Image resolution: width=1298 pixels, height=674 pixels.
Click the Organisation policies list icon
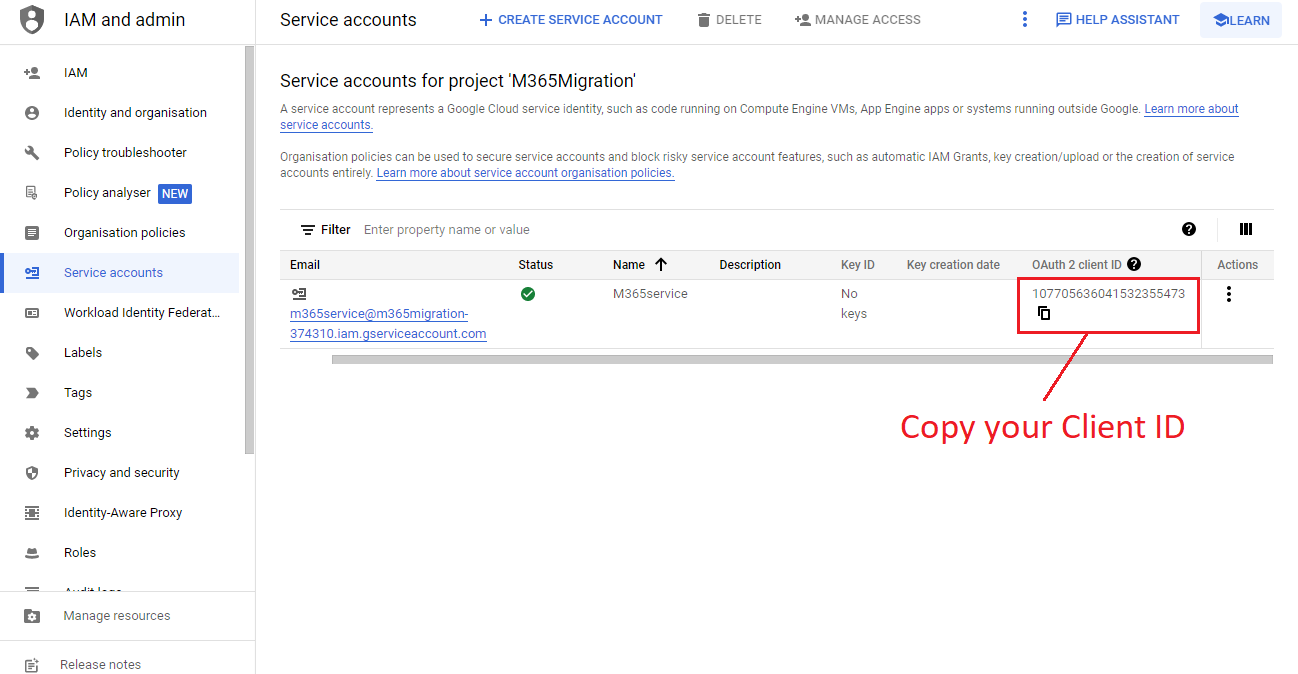click(32, 233)
